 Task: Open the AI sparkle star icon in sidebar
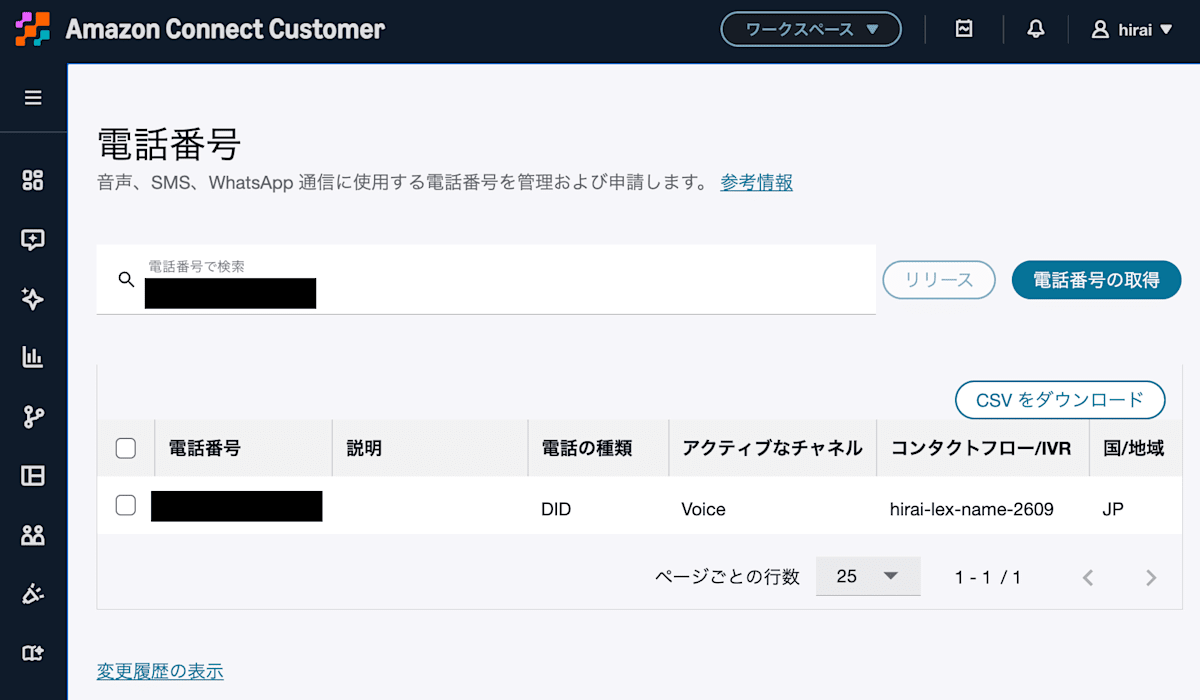point(33,299)
